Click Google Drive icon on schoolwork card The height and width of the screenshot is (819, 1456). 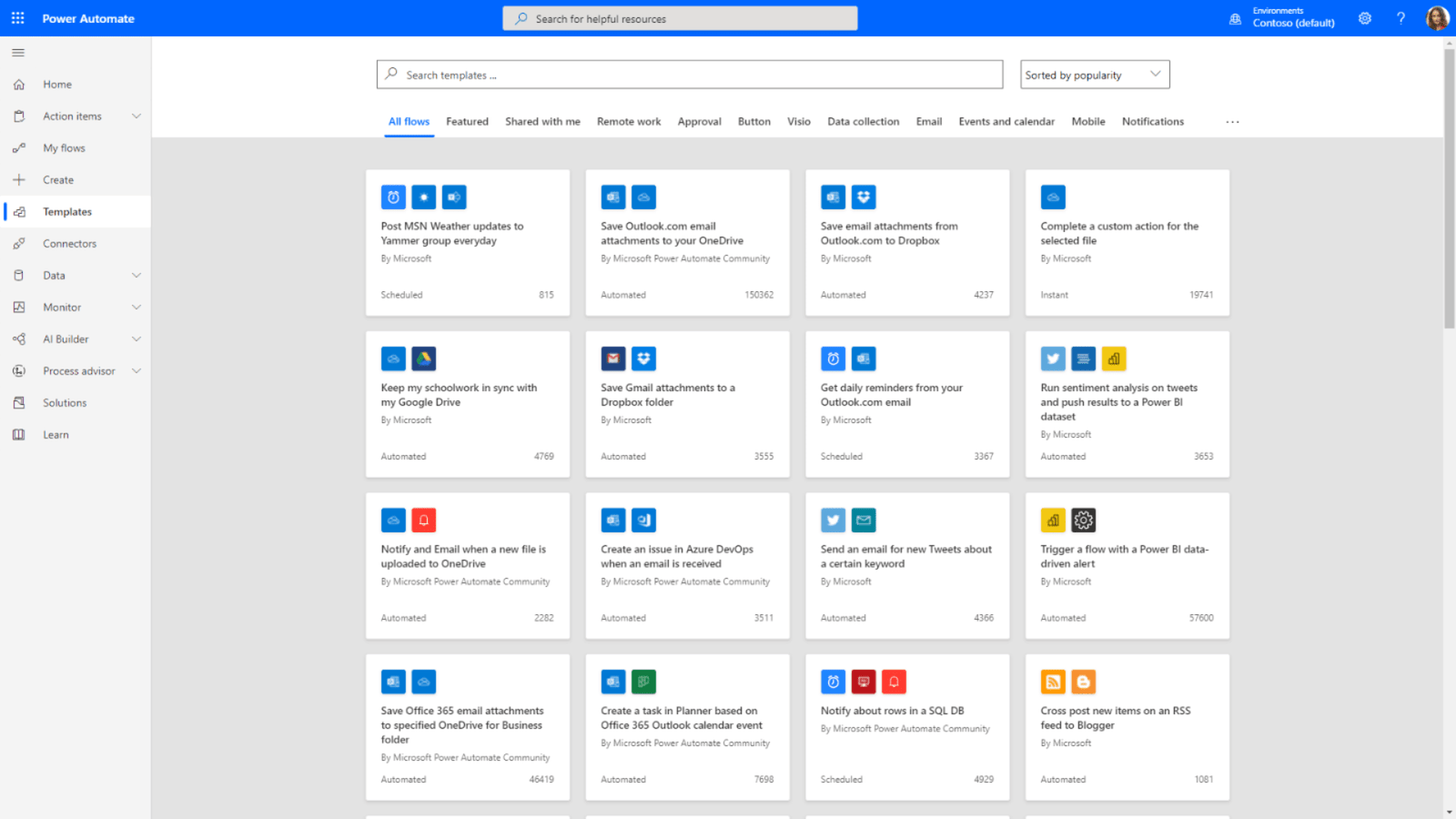(x=423, y=359)
